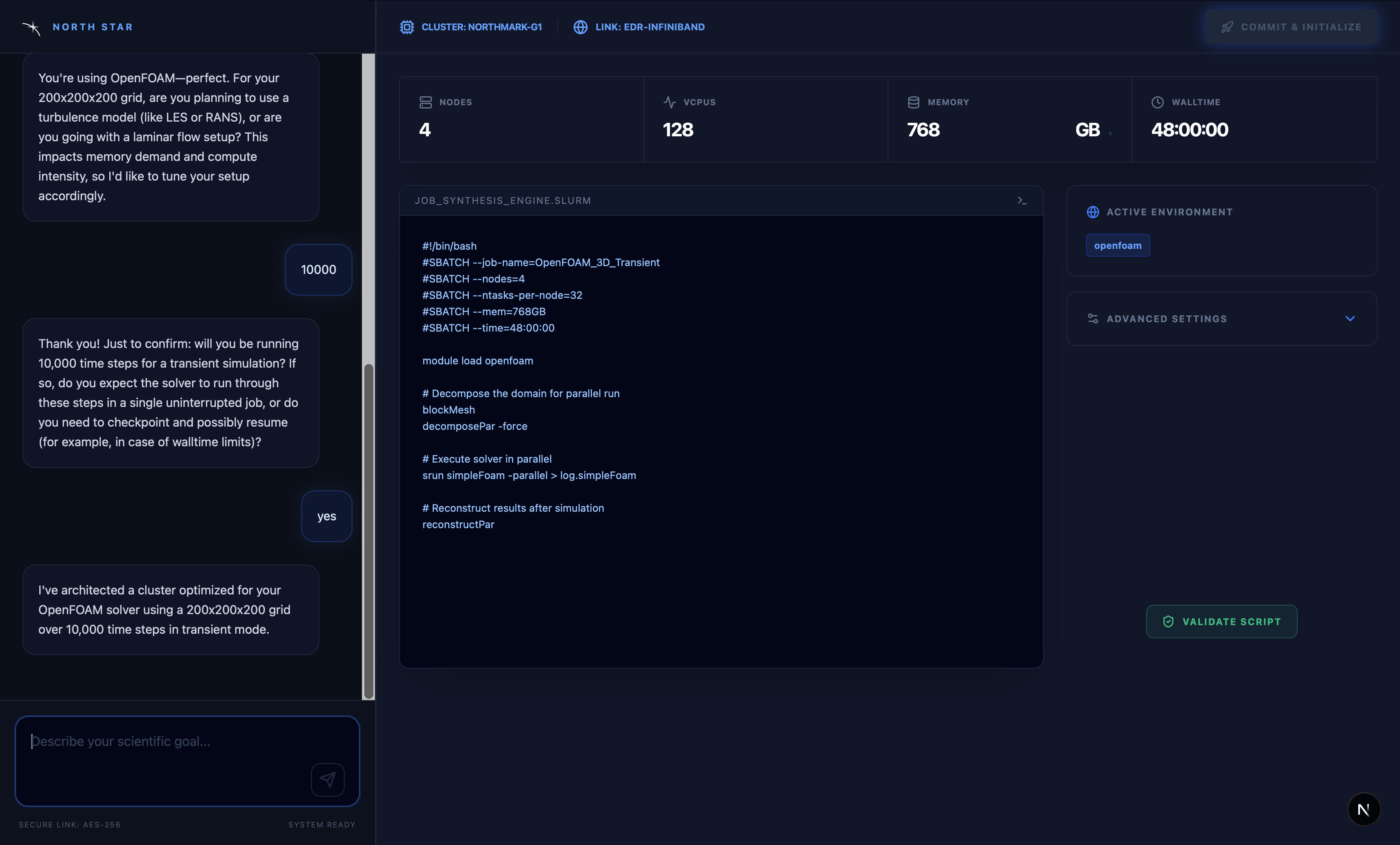The image size is (1400, 845).
Task: Click the vCPUs value 128
Action: click(678, 130)
